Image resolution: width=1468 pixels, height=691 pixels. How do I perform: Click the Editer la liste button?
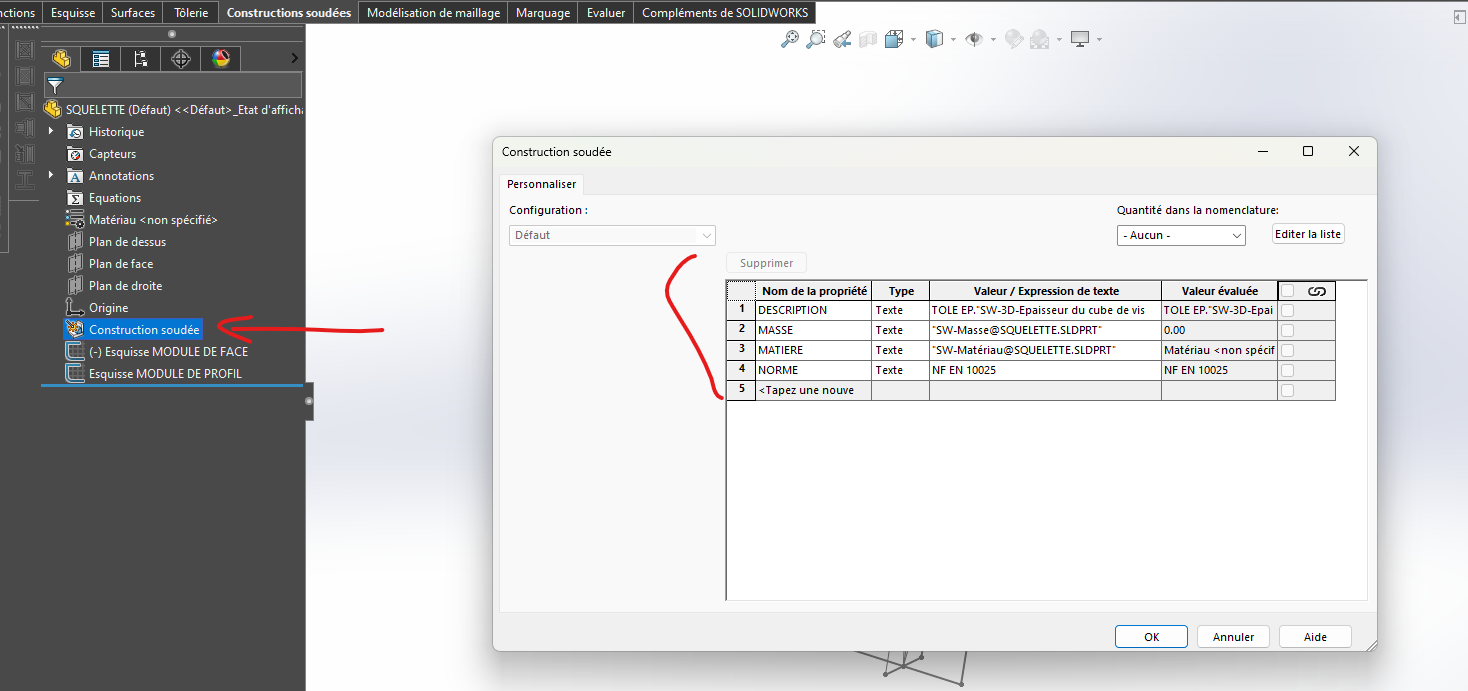[x=1308, y=234]
